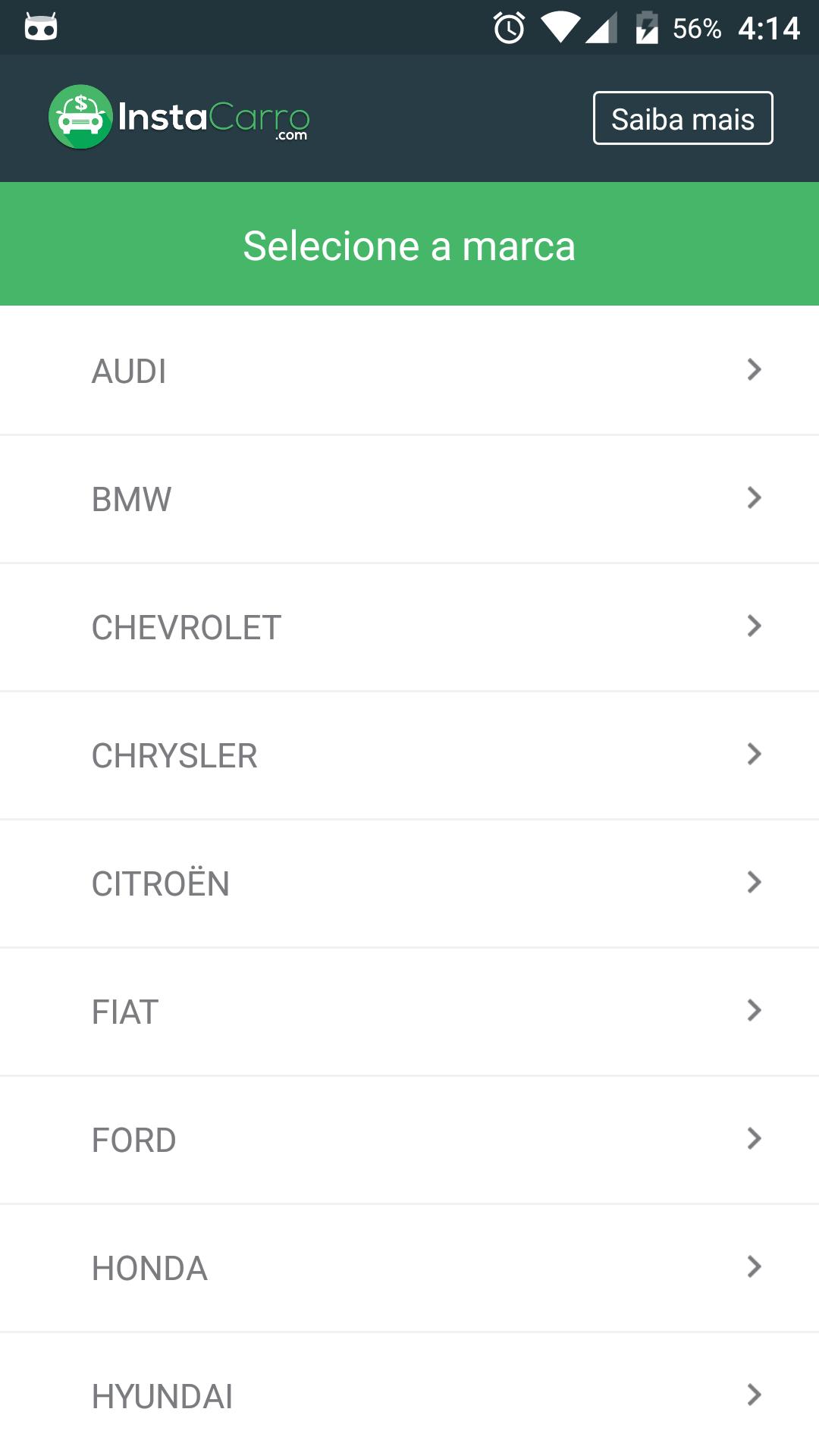Image resolution: width=819 pixels, height=1456 pixels.
Task: Expand the AUDI row chevron
Action: pos(754,370)
